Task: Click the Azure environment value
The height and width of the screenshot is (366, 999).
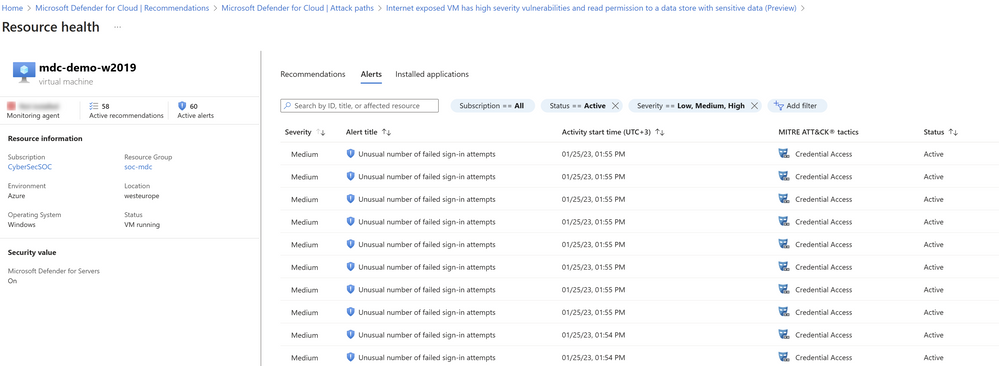Action: pos(17,196)
